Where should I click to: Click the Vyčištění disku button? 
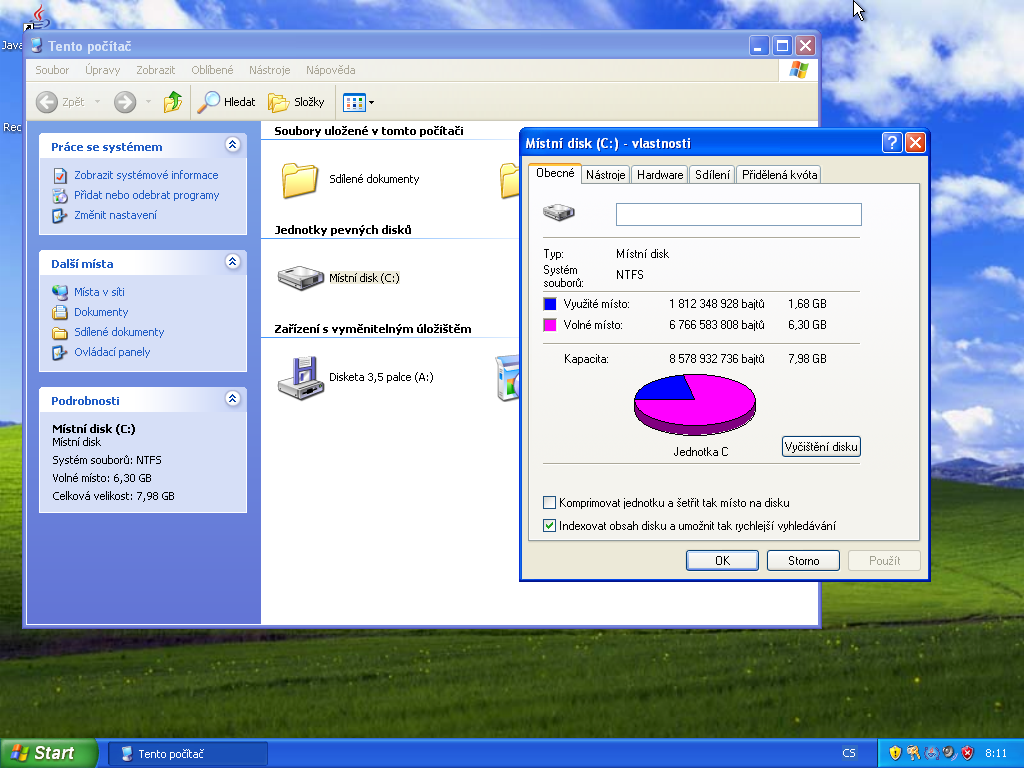click(821, 447)
